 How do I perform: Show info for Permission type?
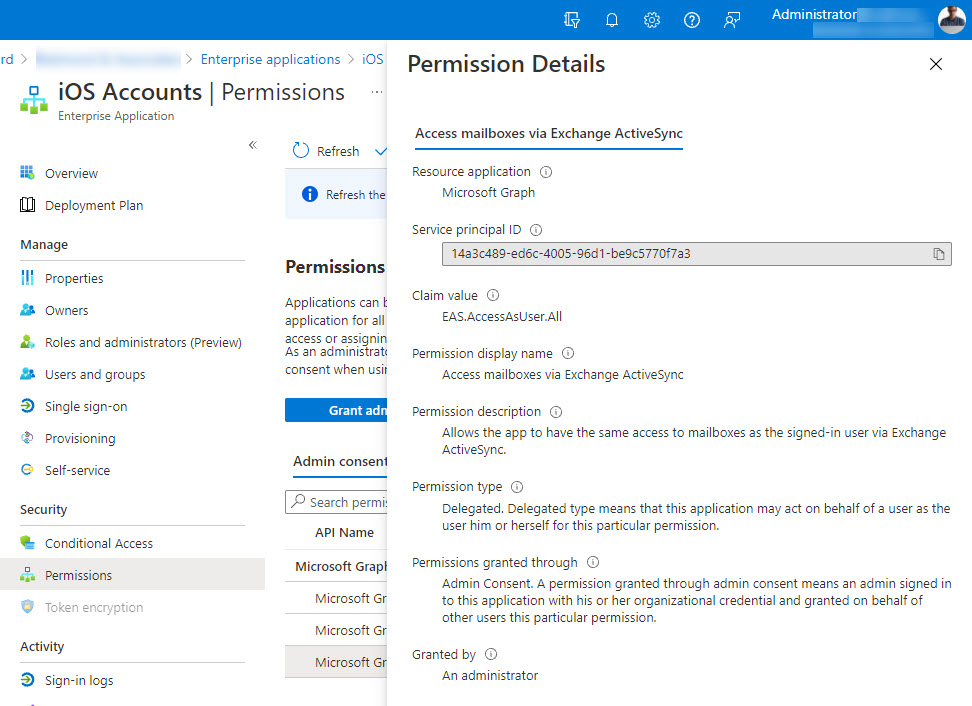517,487
